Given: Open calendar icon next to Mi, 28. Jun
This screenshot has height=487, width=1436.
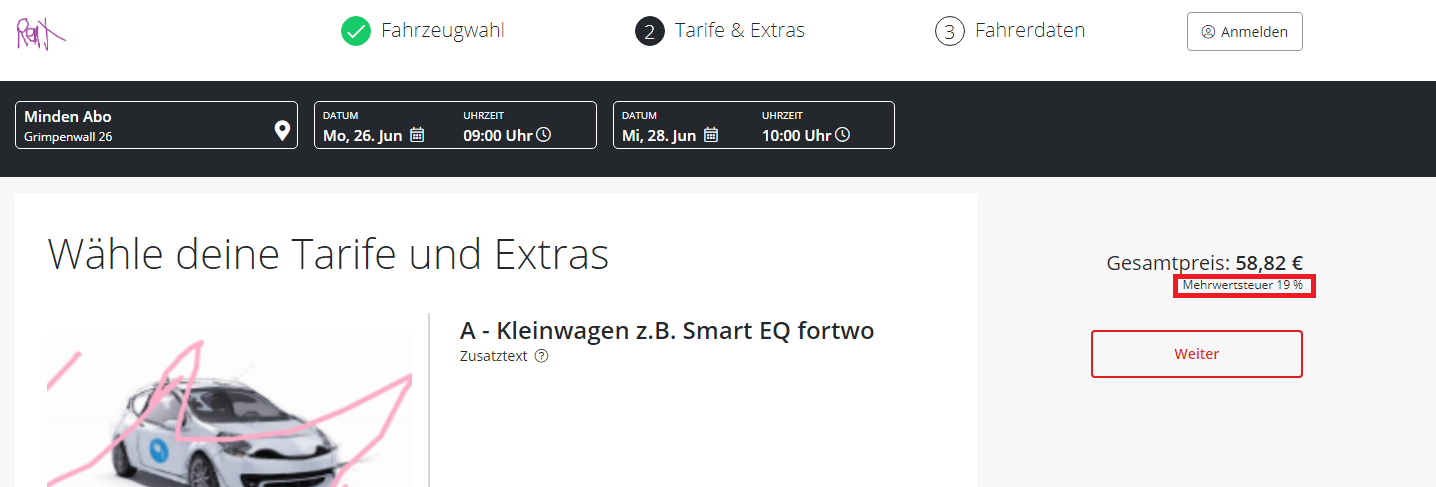Looking at the screenshot, I should [x=711, y=135].
